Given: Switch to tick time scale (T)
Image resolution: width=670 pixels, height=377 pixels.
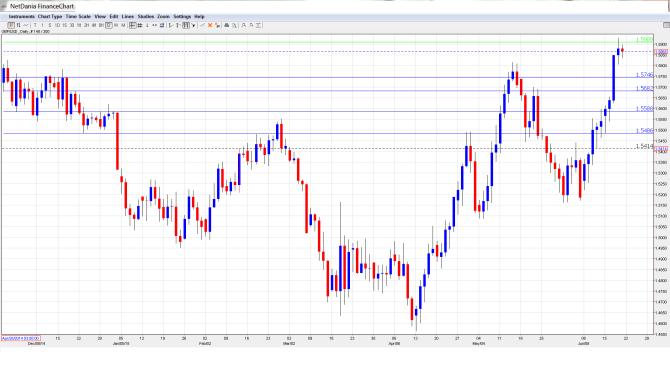Looking at the screenshot, I should [x=35, y=26].
